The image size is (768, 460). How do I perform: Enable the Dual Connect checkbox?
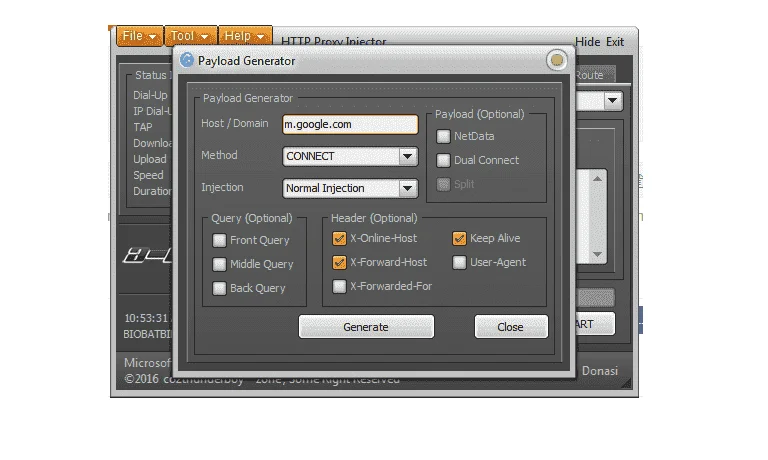[x=443, y=160]
